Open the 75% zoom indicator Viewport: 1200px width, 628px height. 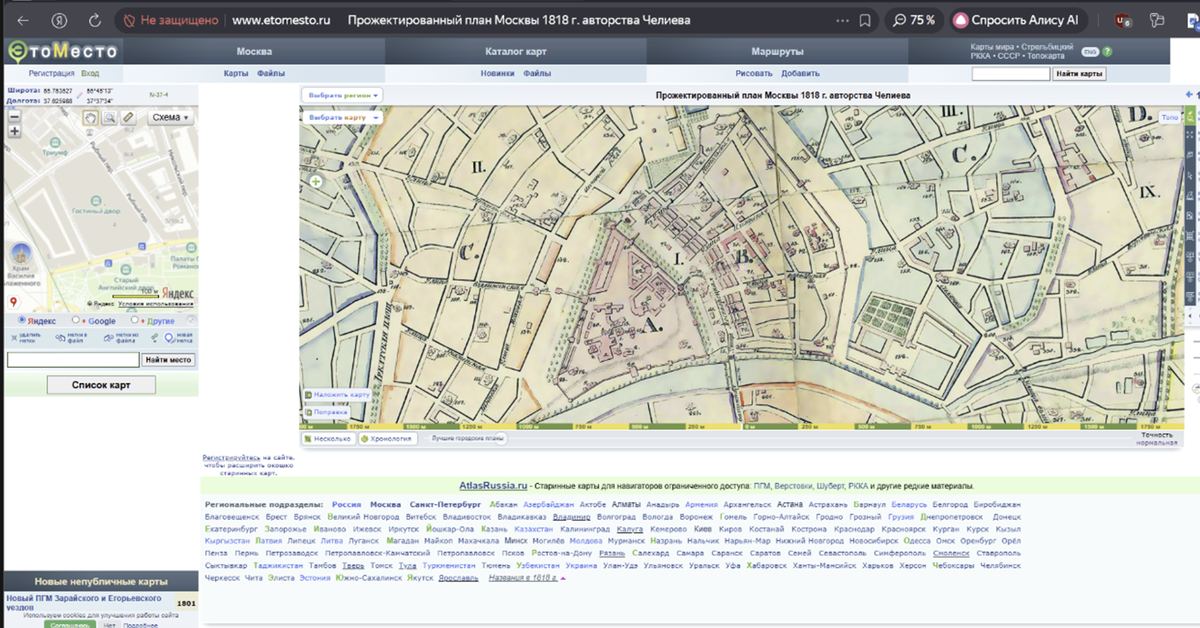click(x=914, y=20)
